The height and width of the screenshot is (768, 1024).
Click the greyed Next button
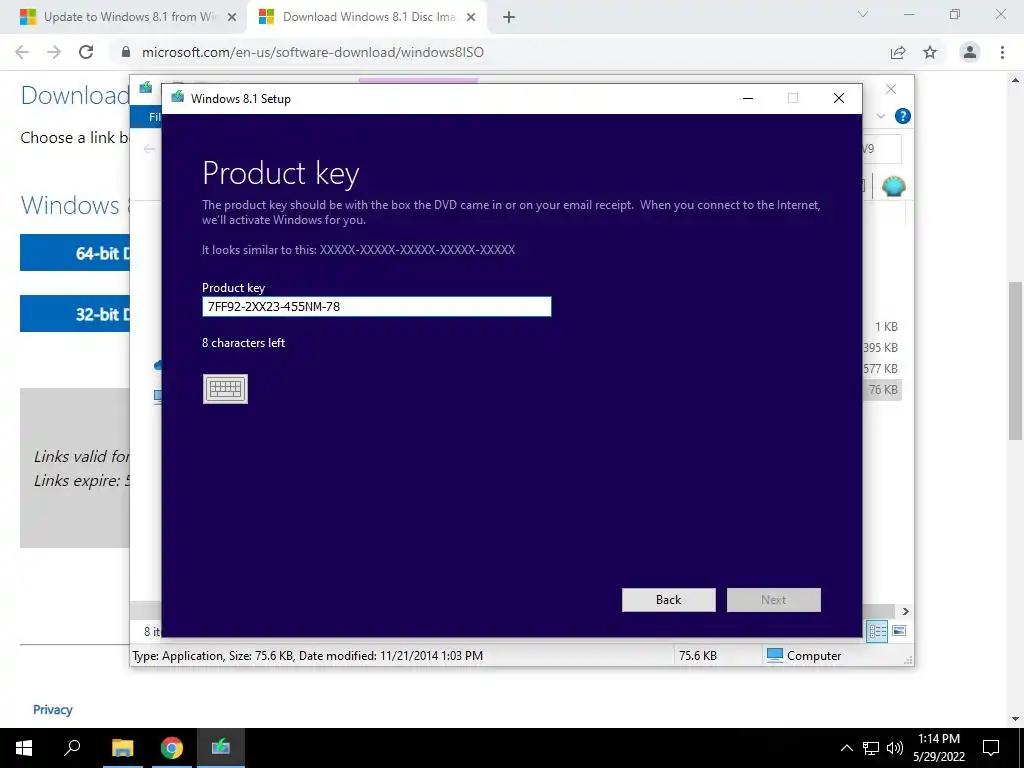(x=774, y=600)
